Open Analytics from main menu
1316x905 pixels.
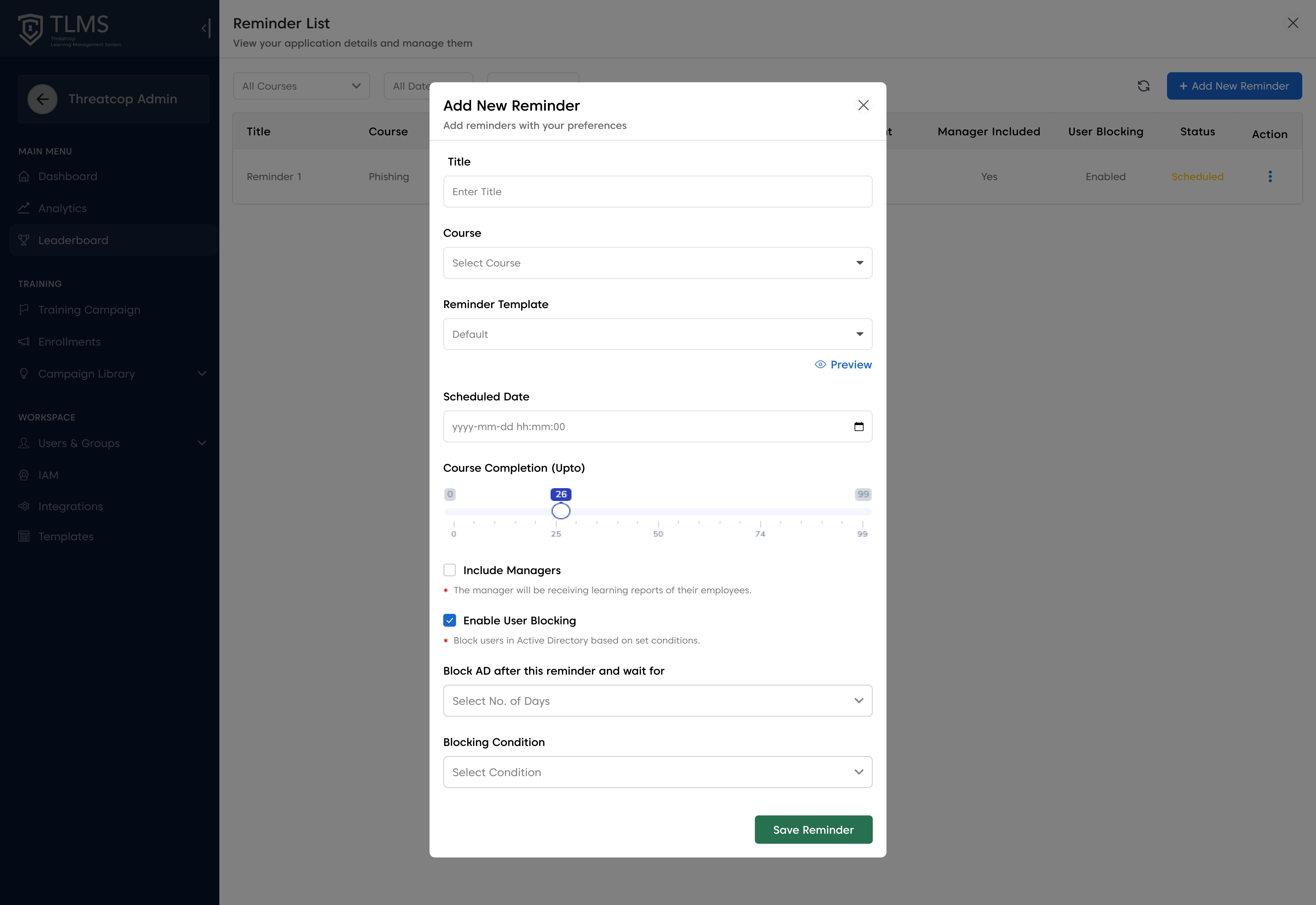(x=62, y=208)
